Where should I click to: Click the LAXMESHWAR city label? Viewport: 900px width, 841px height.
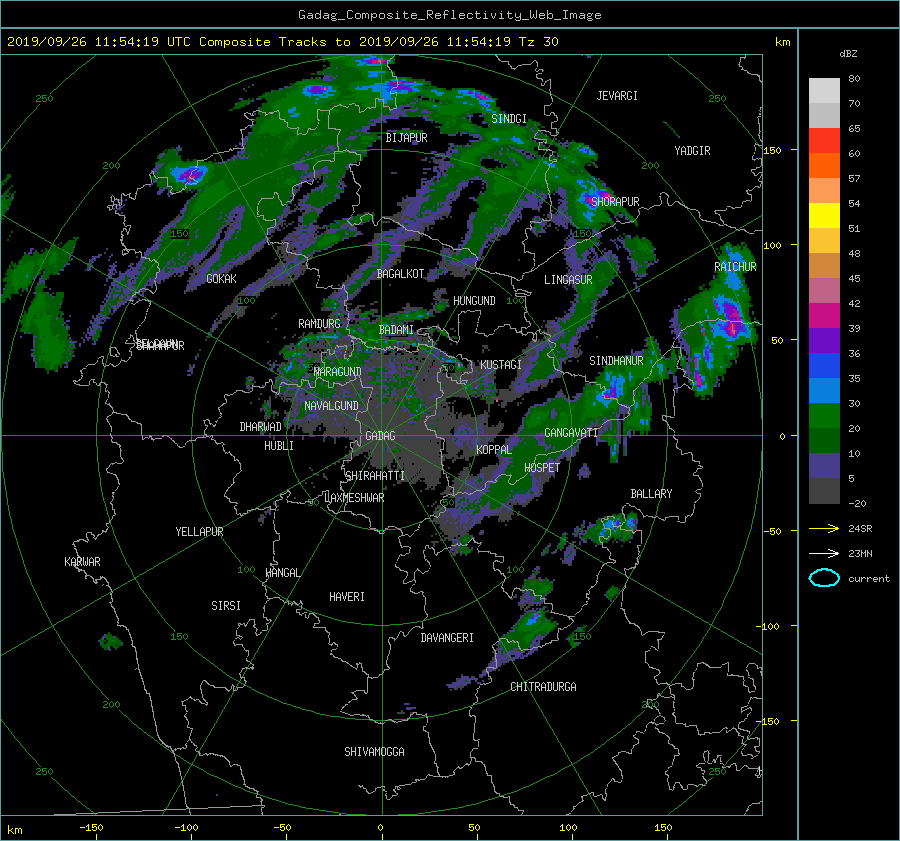click(354, 498)
